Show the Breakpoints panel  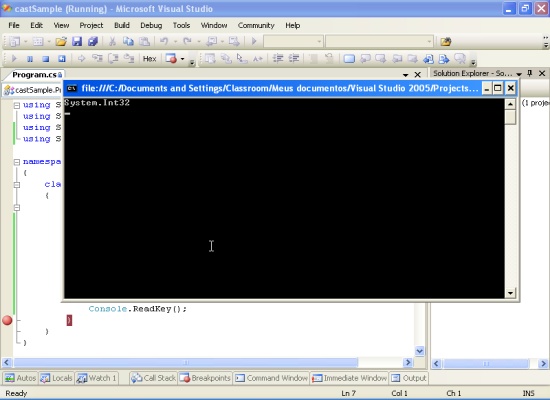coord(205,378)
